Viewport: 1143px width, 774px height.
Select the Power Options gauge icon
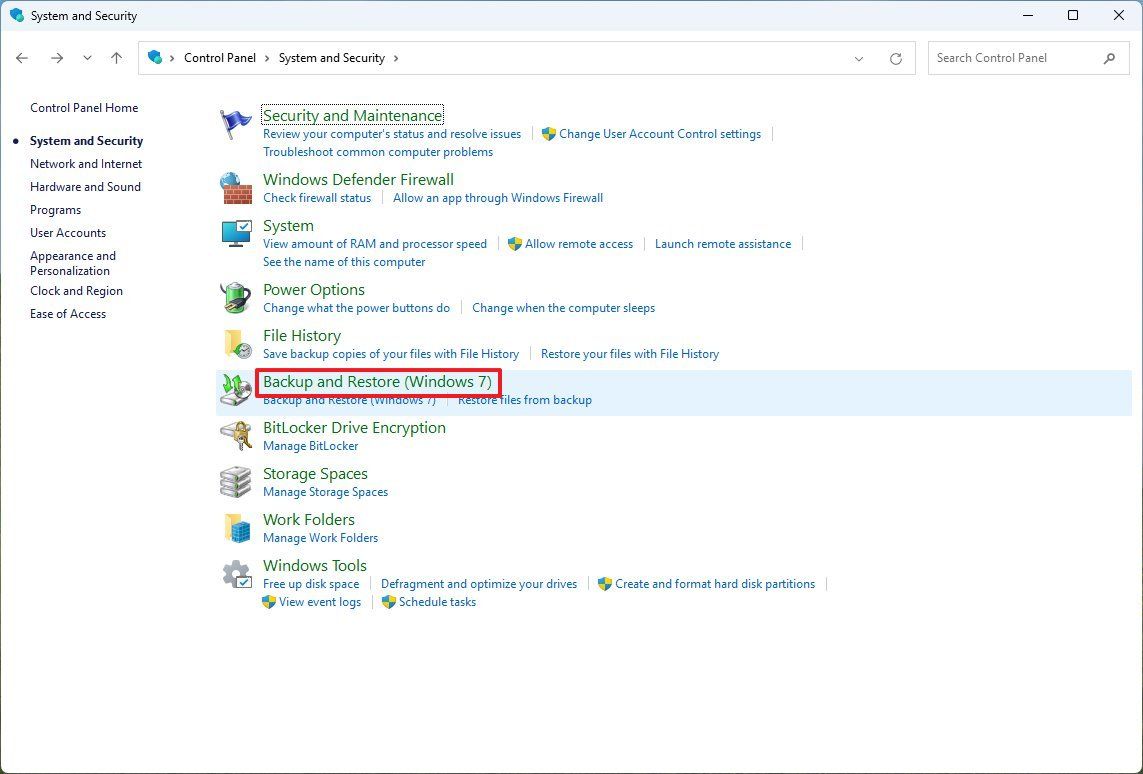pyautogui.click(x=234, y=297)
